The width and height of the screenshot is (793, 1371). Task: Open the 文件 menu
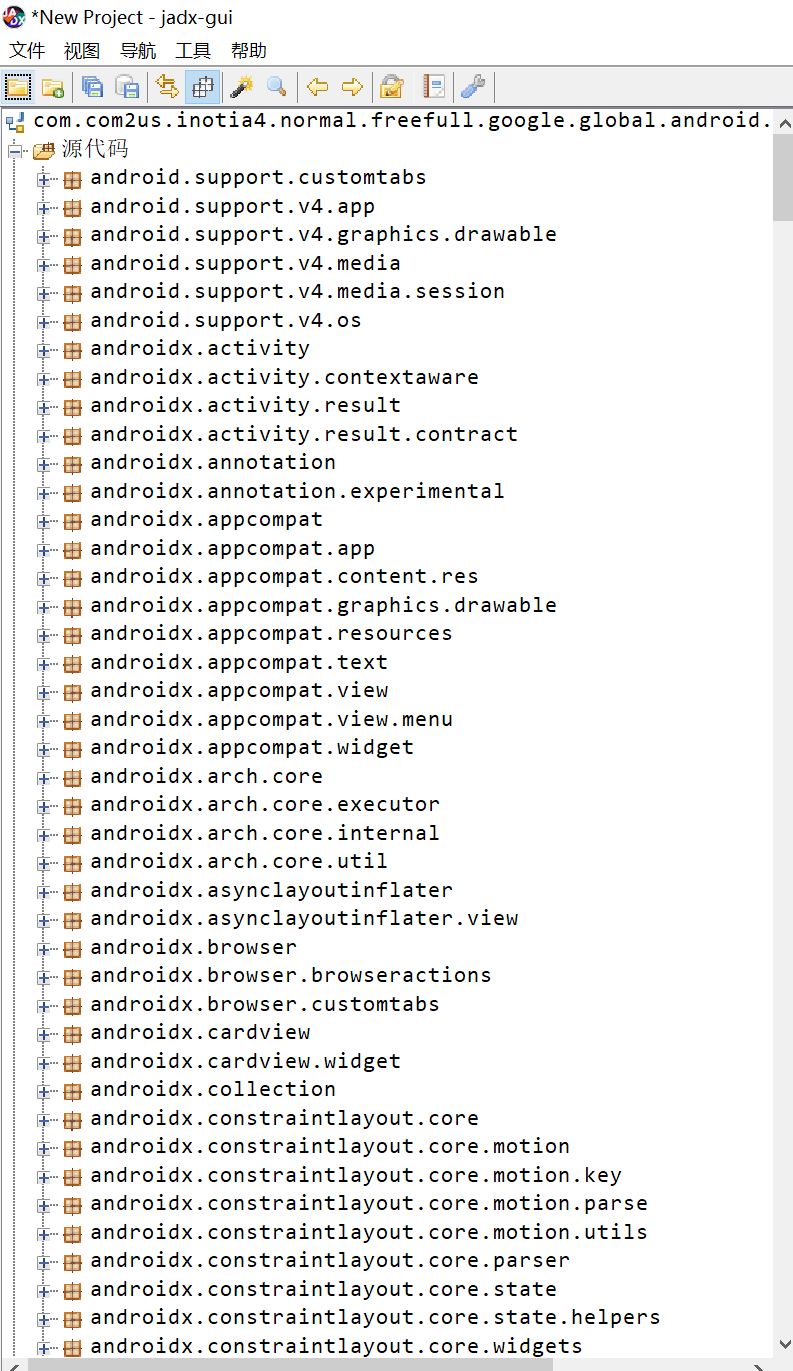[27, 51]
